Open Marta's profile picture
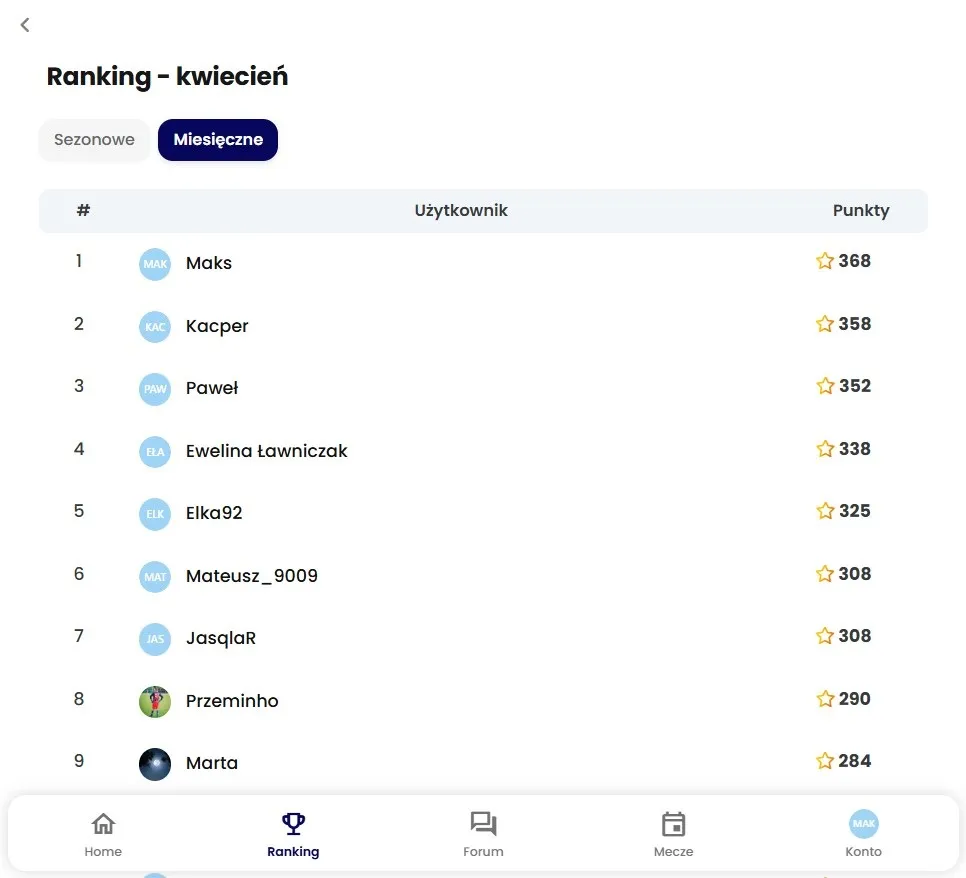 pos(155,764)
